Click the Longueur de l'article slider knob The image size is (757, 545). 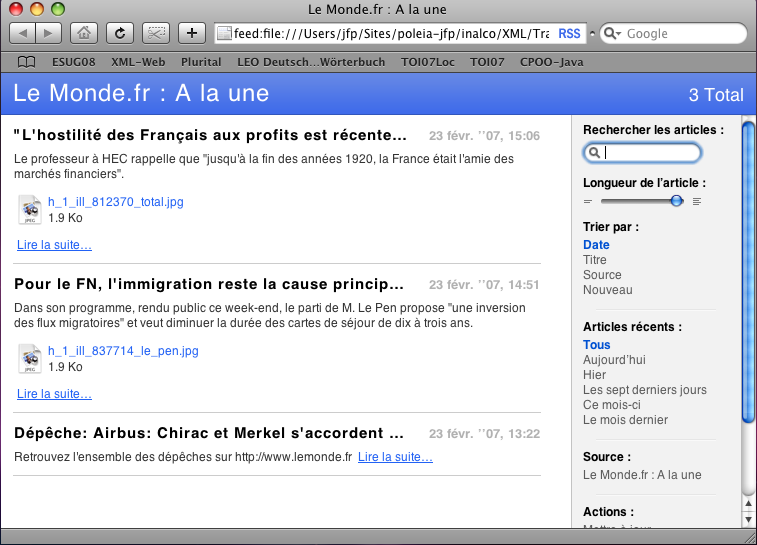[677, 201]
